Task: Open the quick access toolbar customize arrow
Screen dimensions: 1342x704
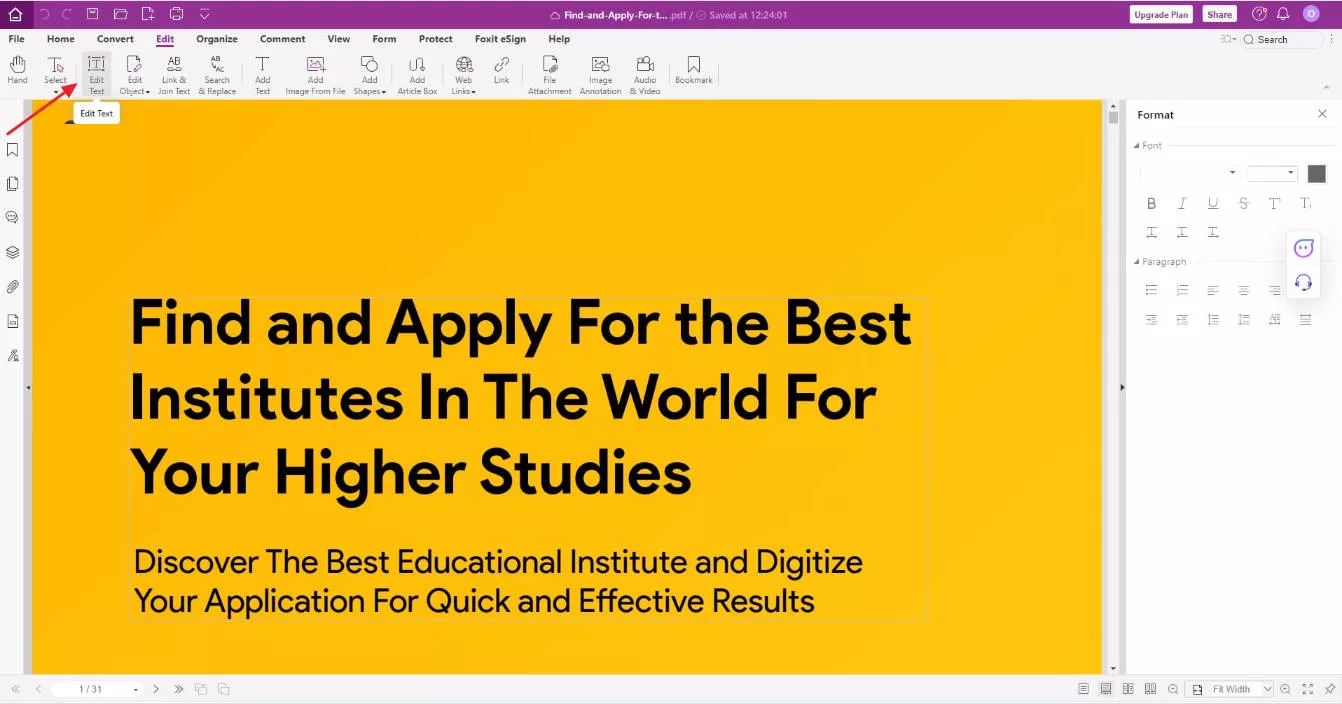Action: coord(204,14)
